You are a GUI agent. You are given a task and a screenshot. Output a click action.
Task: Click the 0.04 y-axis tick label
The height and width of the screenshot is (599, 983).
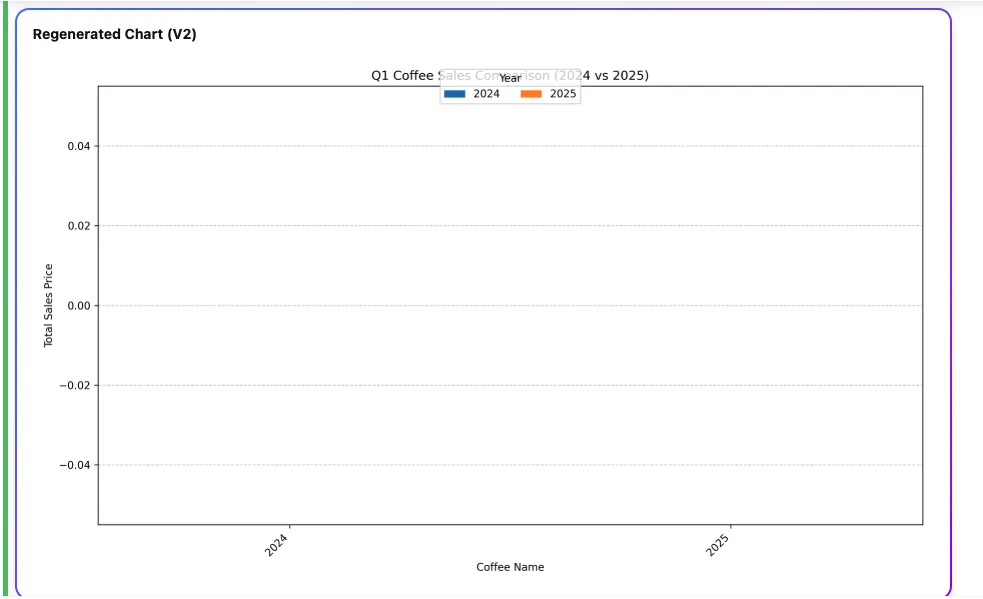click(x=79, y=146)
